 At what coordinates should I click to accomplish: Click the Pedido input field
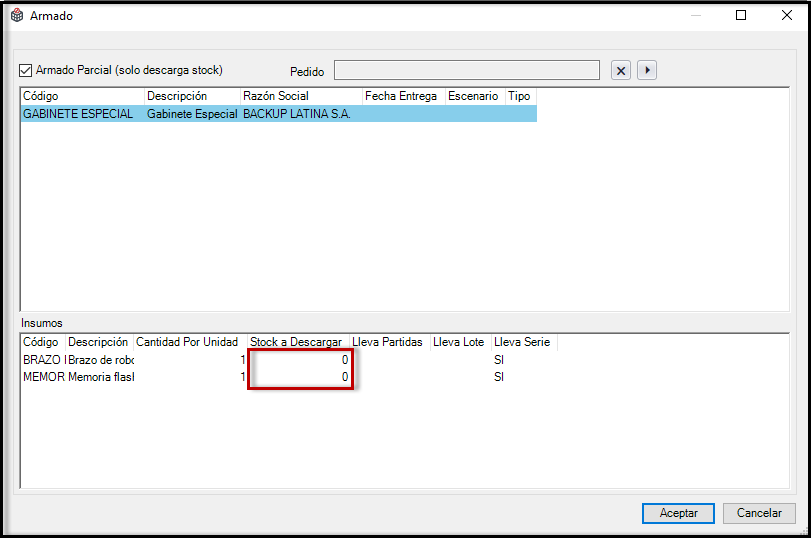click(x=467, y=70)
